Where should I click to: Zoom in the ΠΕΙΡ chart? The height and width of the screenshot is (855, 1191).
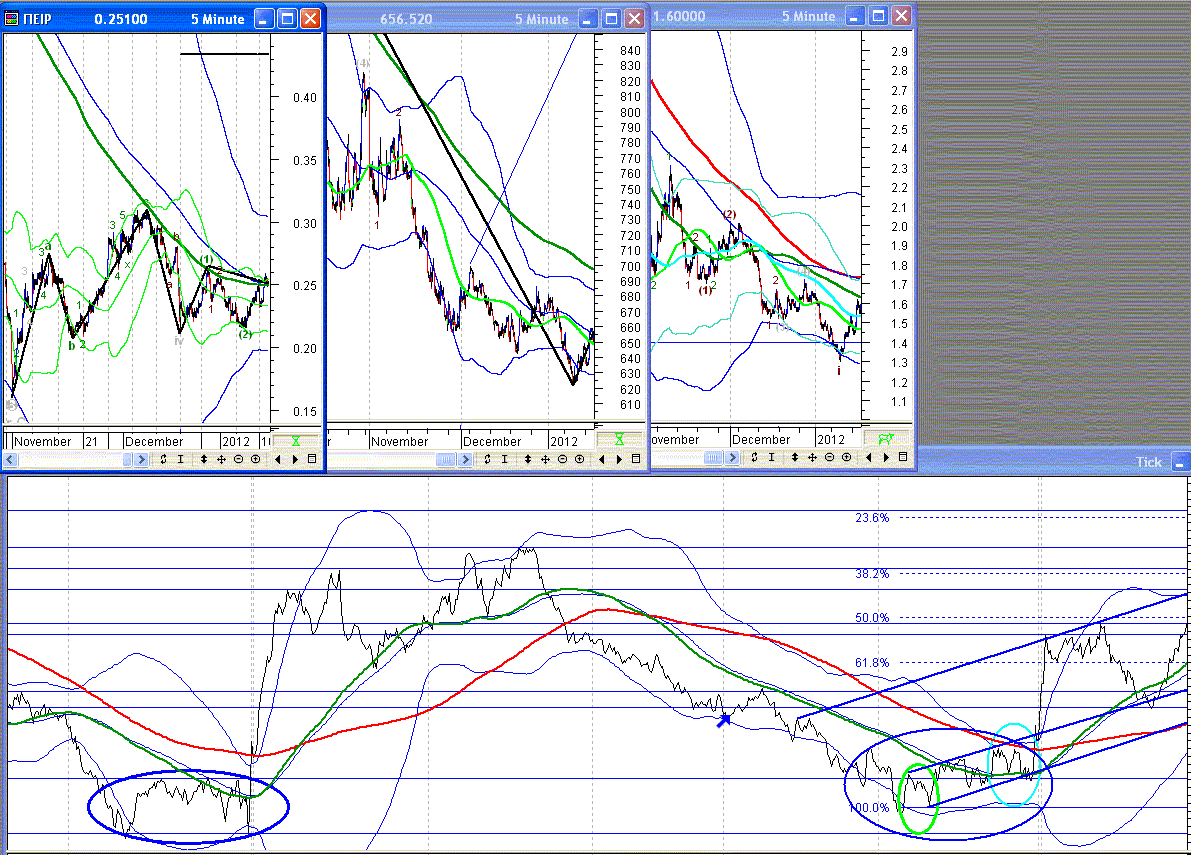click(255, 459)
